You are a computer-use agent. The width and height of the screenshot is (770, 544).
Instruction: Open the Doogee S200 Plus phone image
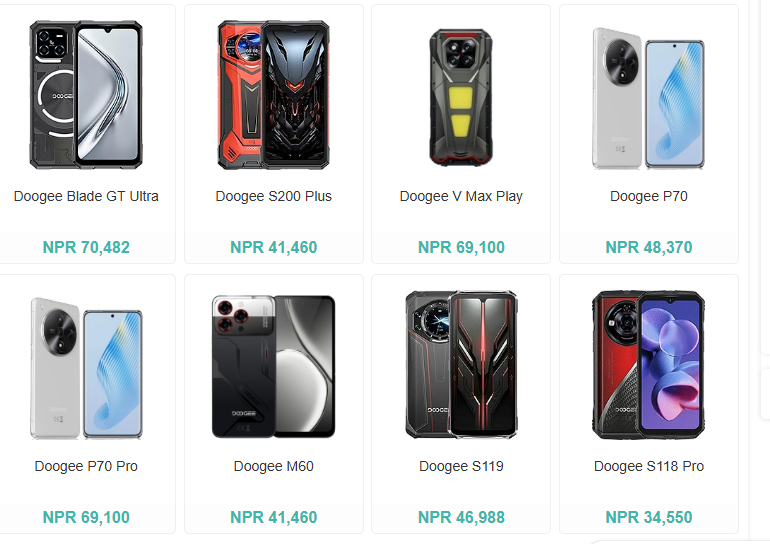274,95
